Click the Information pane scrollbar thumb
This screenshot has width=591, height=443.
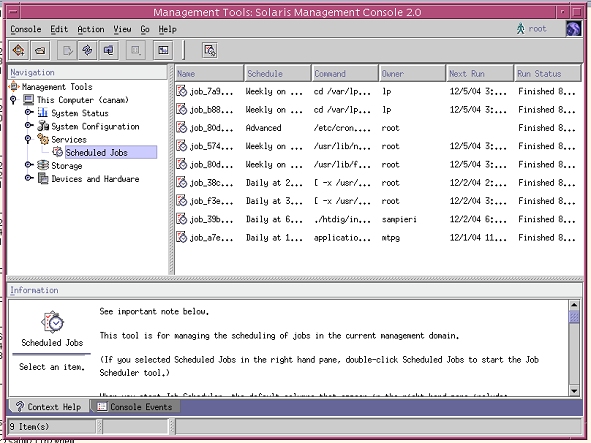pyautogui.click(x=574, y=316)
